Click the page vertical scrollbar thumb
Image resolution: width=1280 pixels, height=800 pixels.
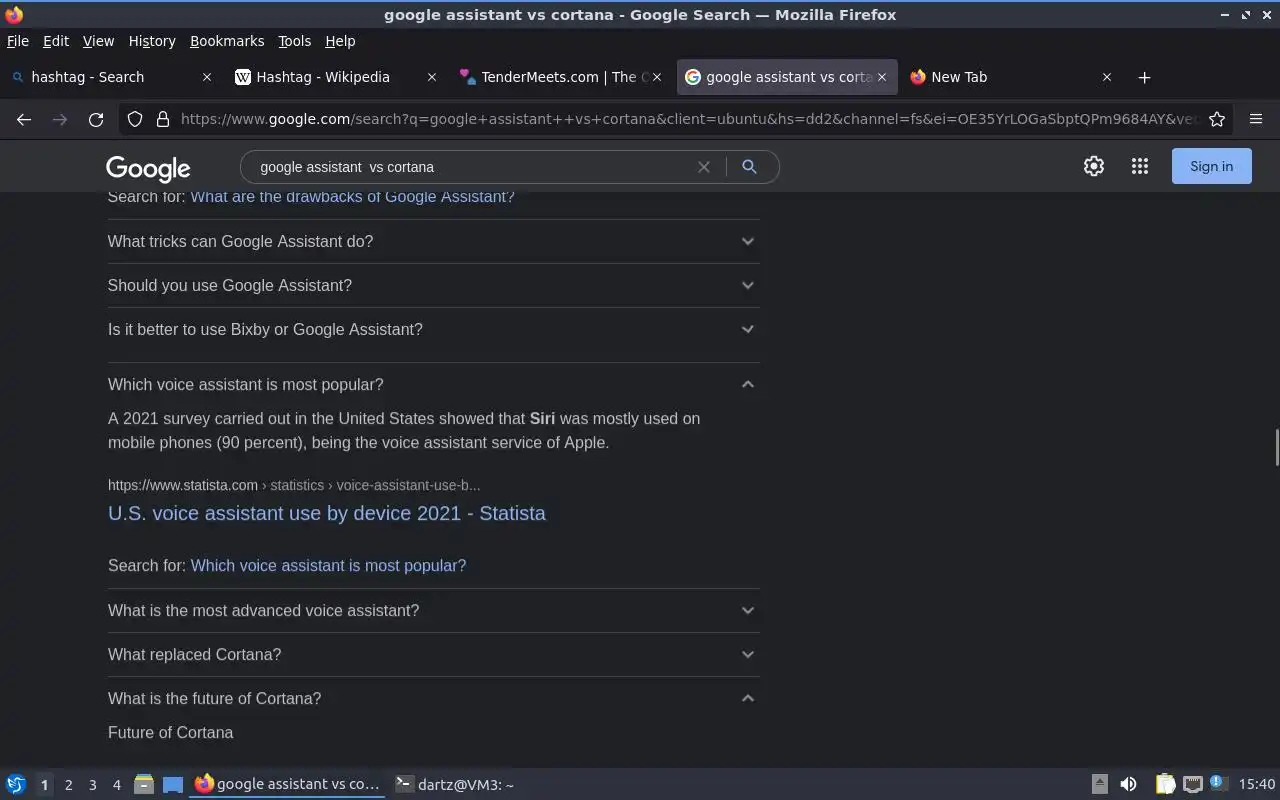(1276, 447)
